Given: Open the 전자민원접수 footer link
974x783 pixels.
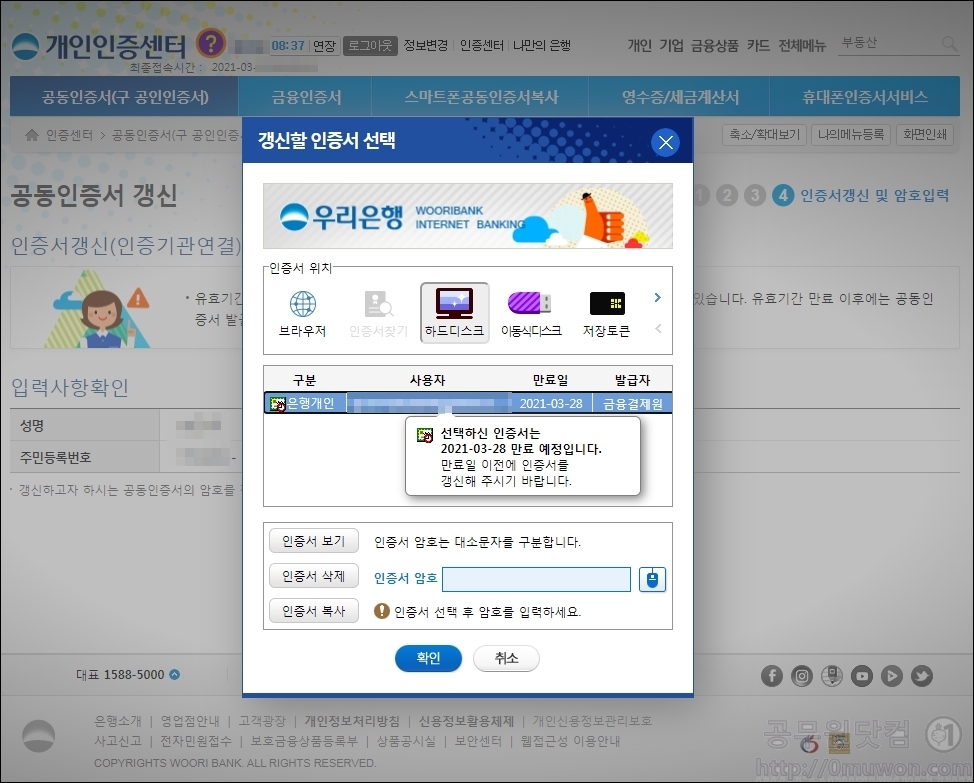Looking at the screenshot, I should coord(196,741).
